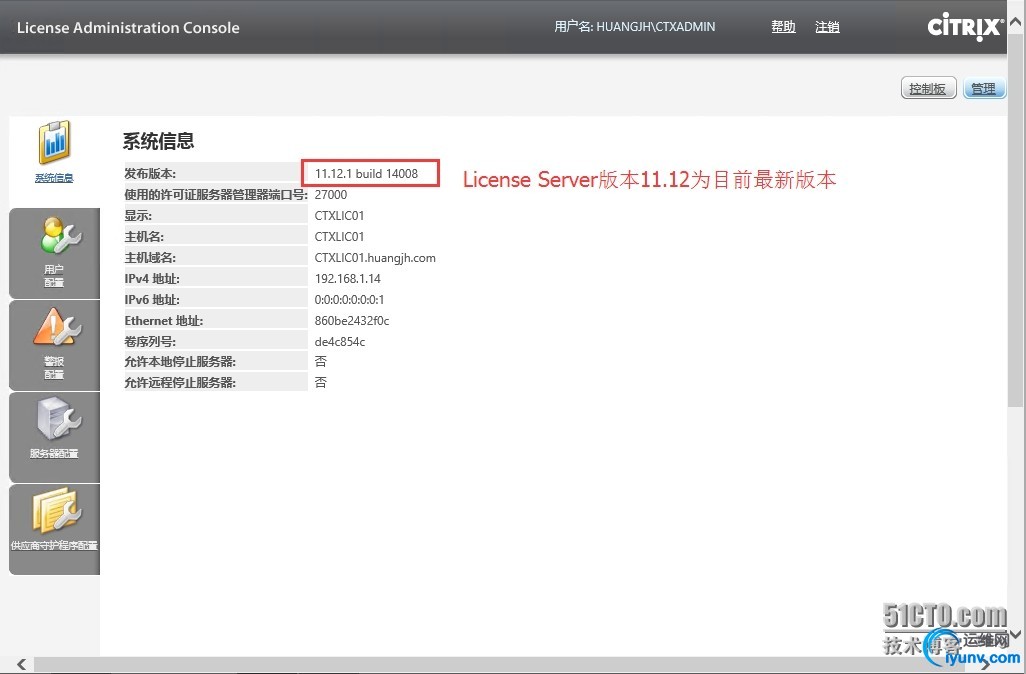1026x674 pixels.
Task: Click the License Administration Console title
Action: pyautogui.click(x=128, y=27)
